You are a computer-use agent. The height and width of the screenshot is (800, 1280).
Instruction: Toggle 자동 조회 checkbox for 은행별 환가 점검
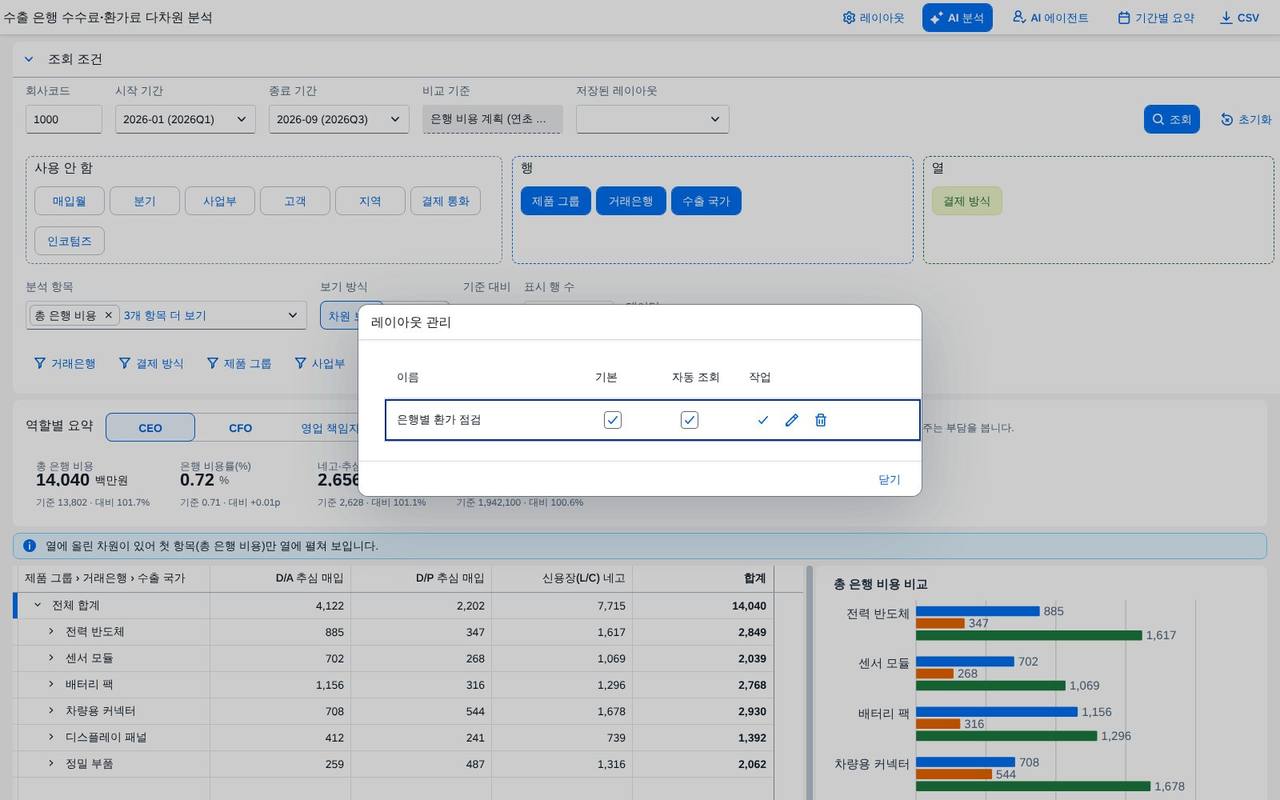[690, 420]
